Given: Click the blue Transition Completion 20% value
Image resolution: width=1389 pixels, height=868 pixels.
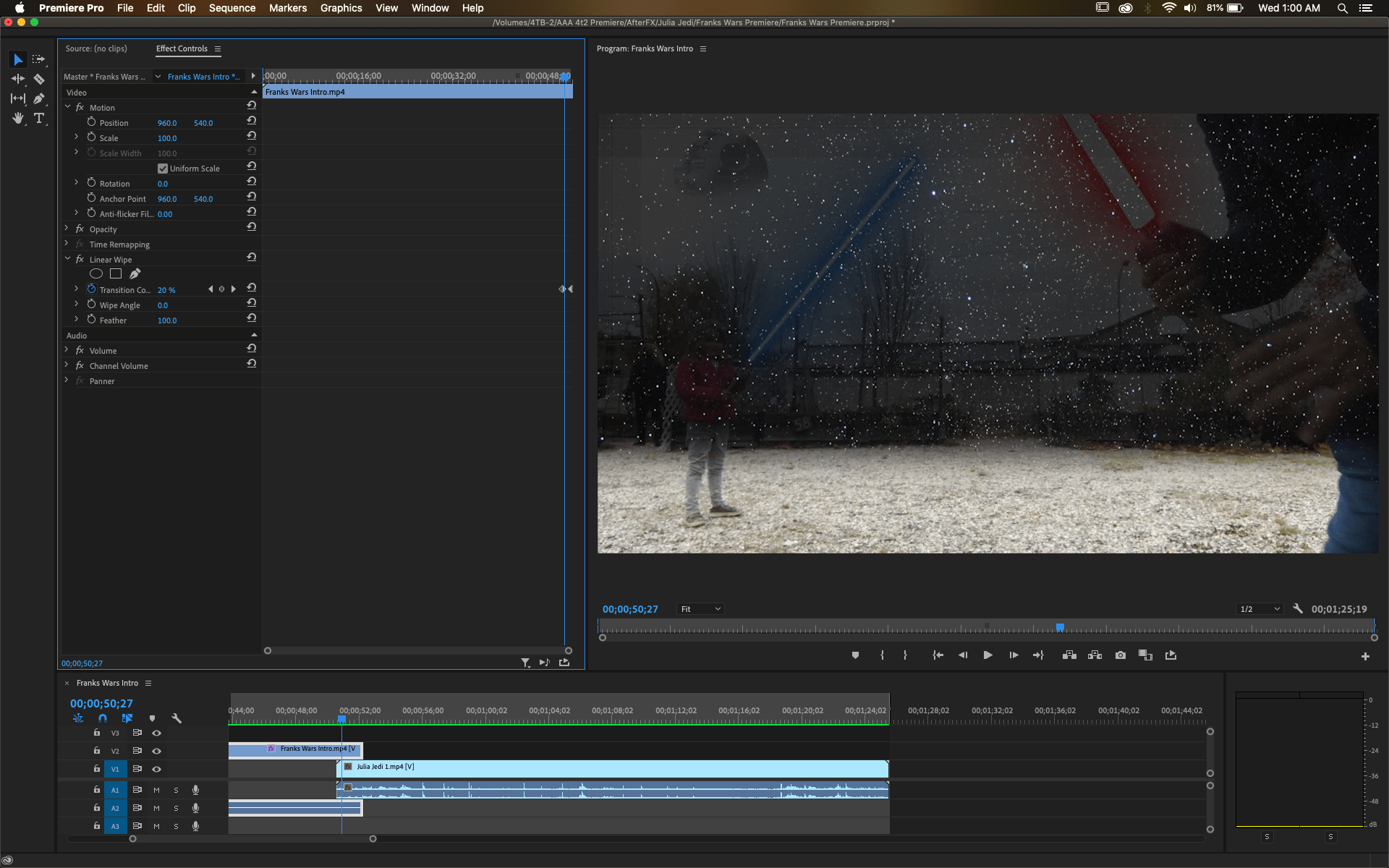Looking at the screenshot, I should 166,290.
